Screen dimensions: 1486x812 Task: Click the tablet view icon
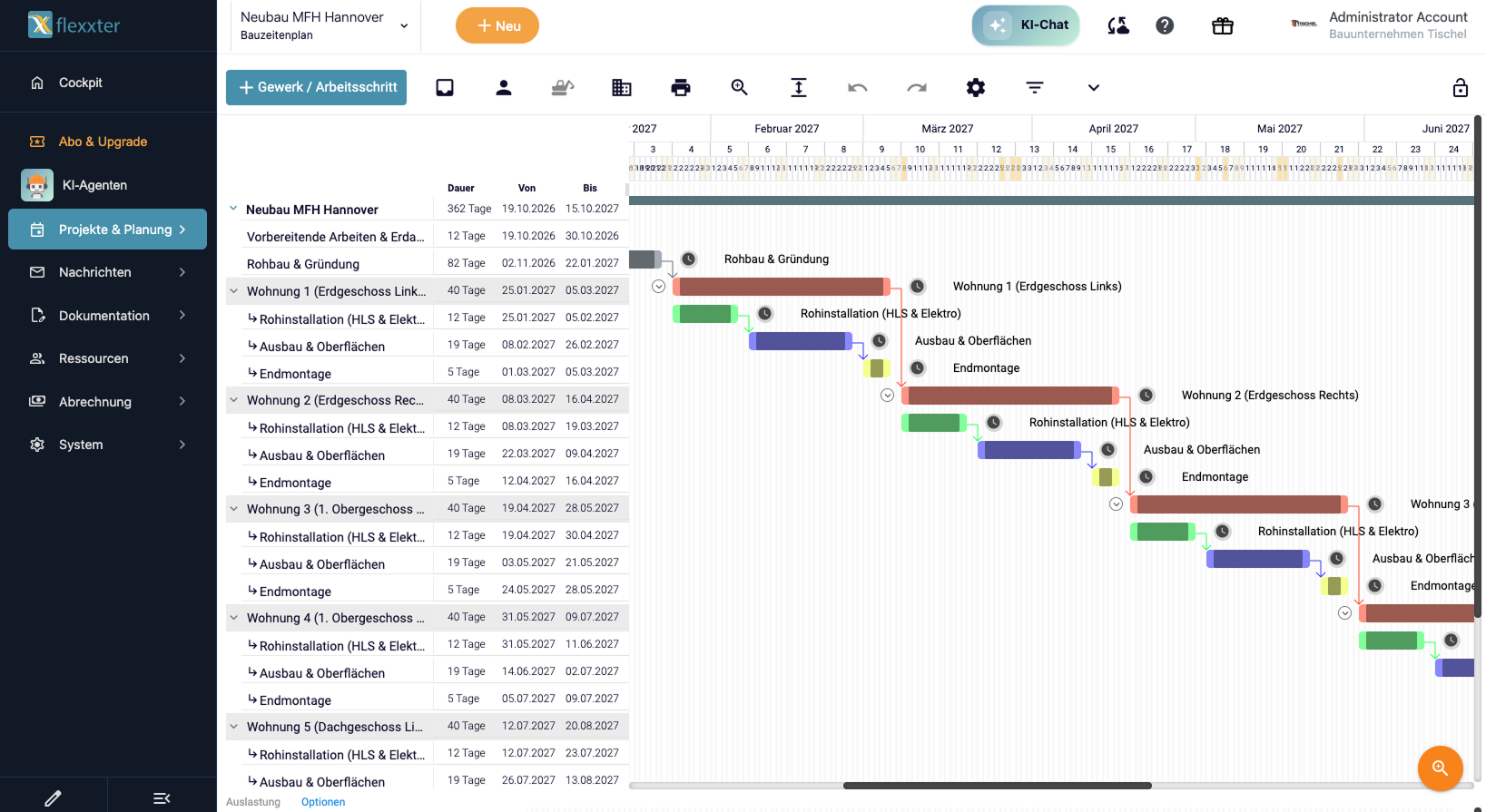445,87
